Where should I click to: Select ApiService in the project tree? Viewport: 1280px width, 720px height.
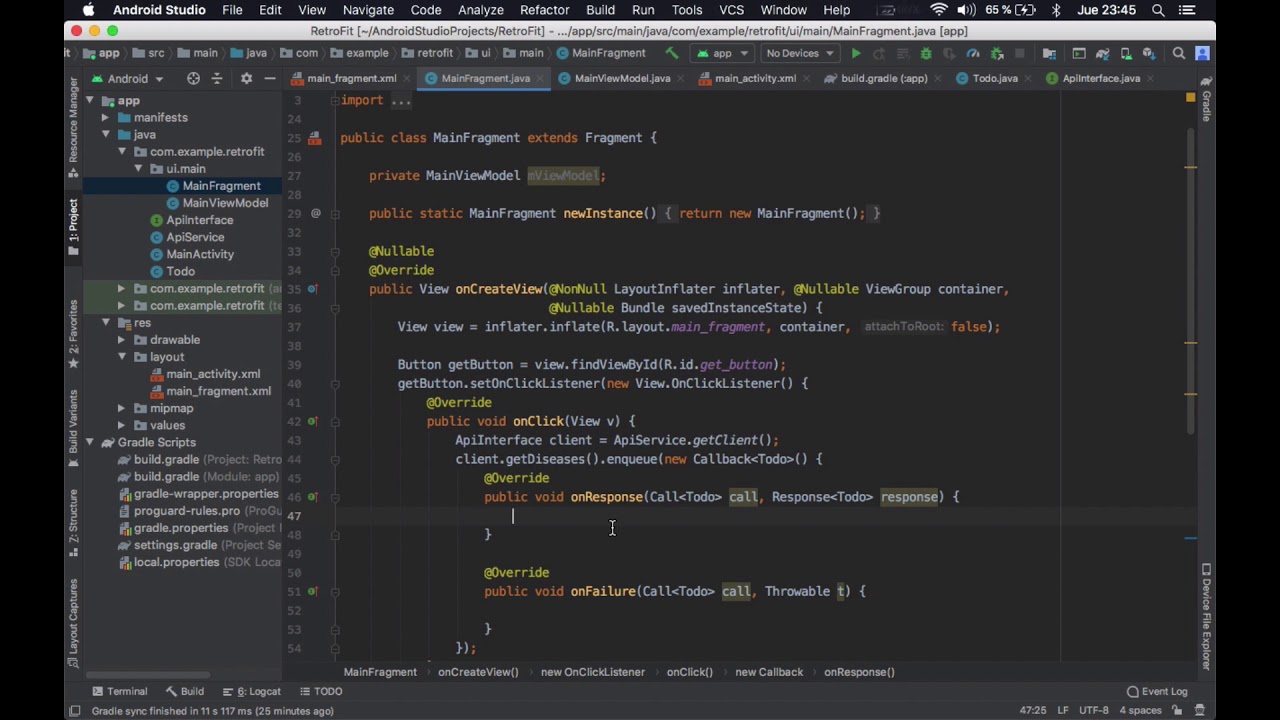click(x=195, y=237)
